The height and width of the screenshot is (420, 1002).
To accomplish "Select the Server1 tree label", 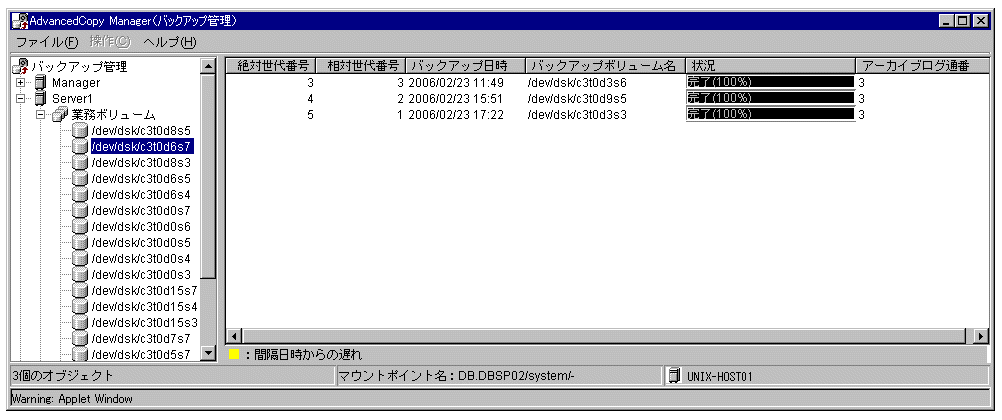I will click(x=73, y=99).
